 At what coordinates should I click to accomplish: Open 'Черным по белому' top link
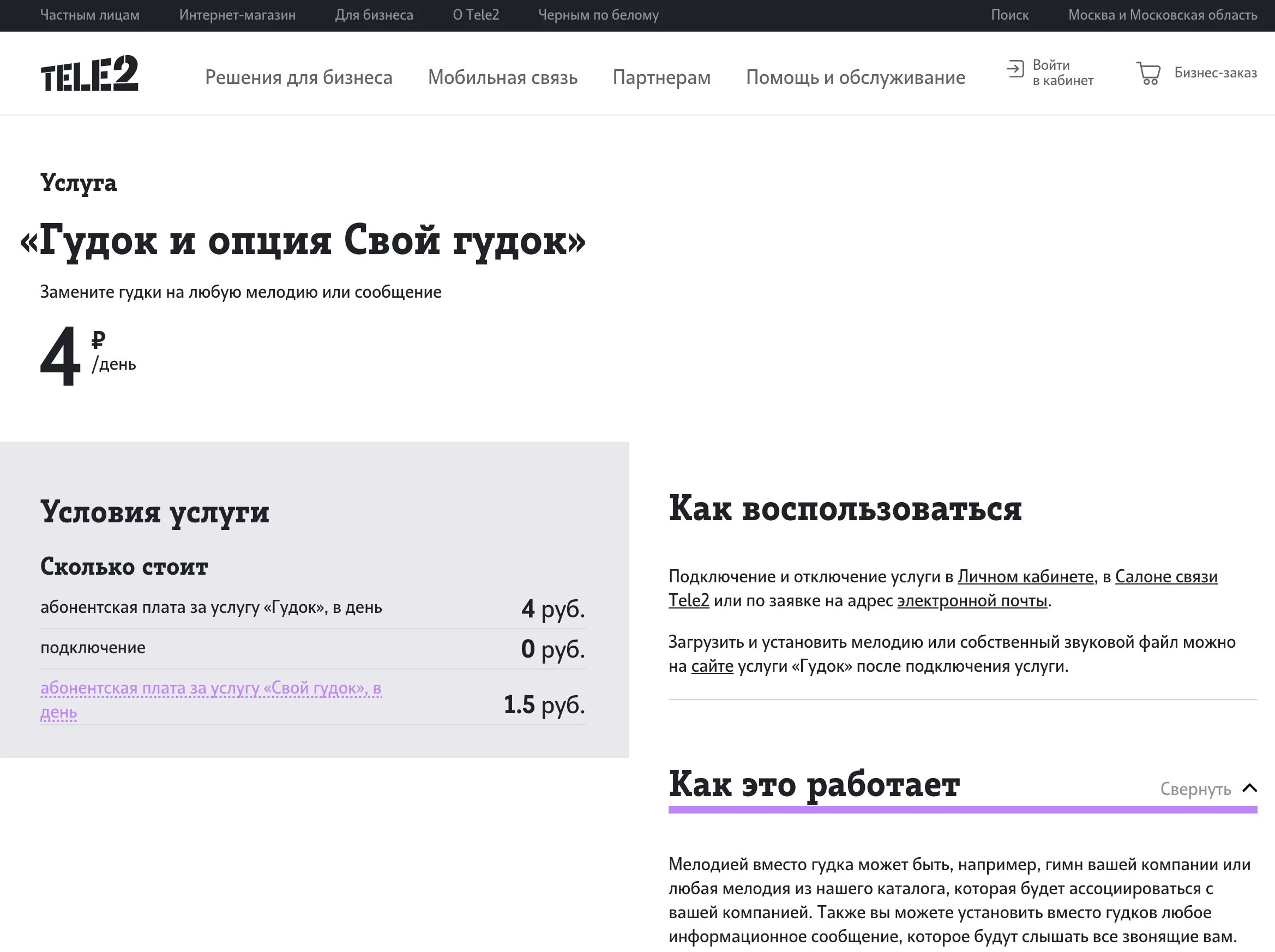click(598, 15)
